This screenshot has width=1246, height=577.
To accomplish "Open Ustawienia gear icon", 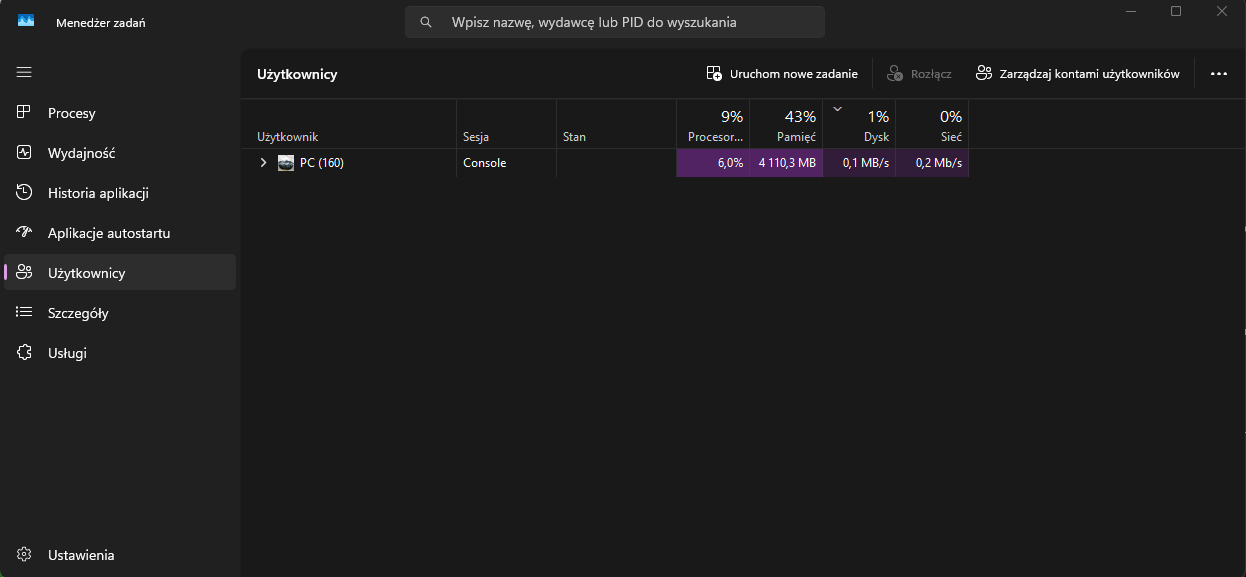I will tap(25, 555).
